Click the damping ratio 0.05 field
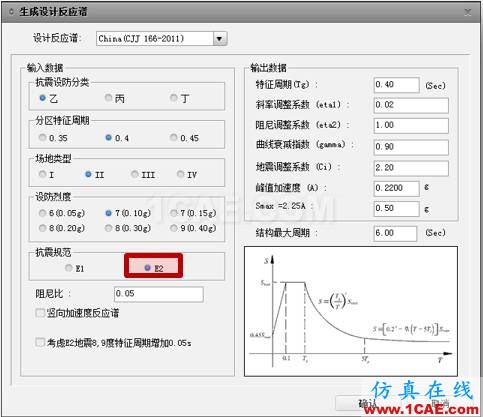Viewport: 483px width, 417px height. click(x=158, y=294)
